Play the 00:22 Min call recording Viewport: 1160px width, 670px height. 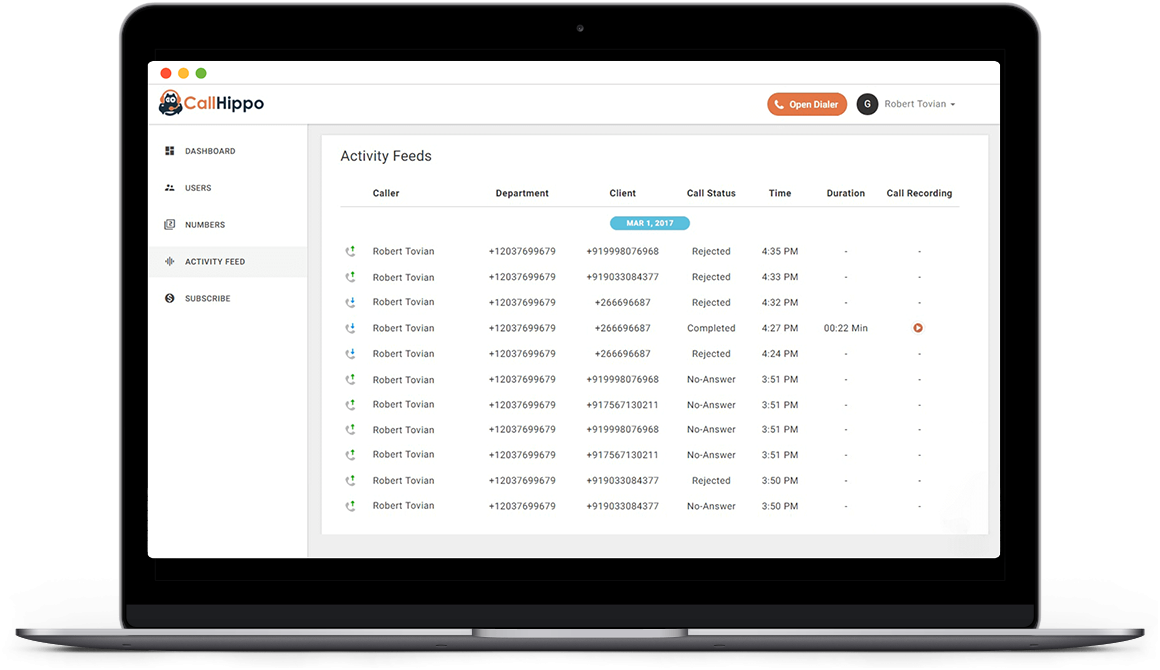coord(918,328)
